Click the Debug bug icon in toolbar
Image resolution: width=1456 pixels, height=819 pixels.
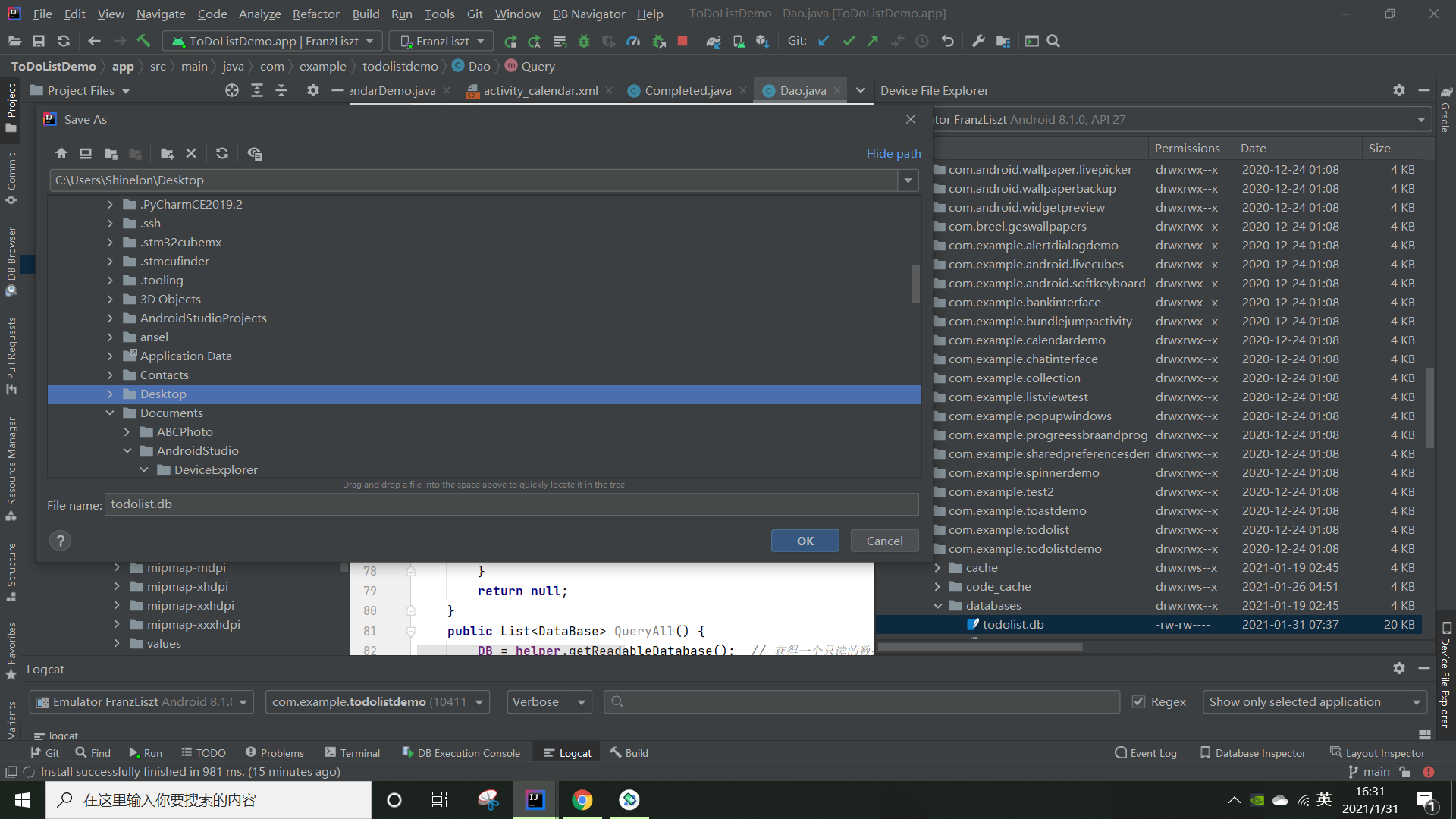pos(584,41)
